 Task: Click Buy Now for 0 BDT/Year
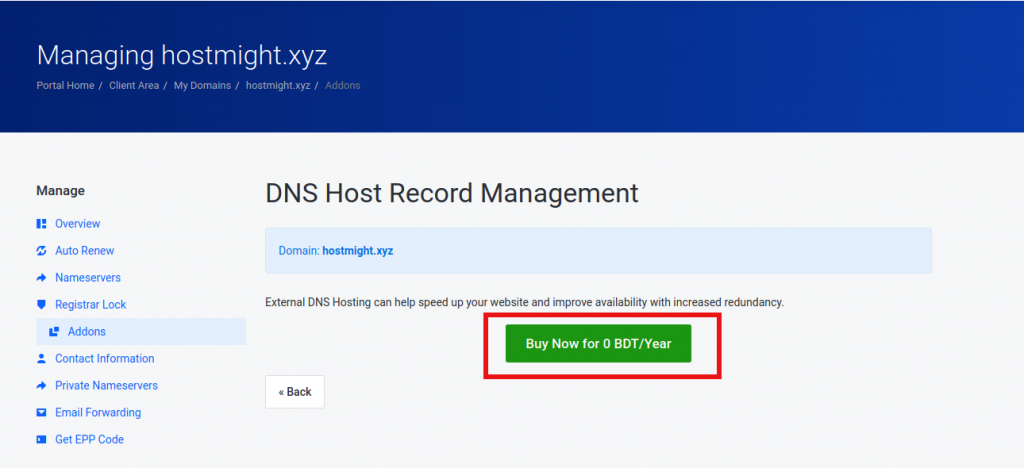point(598,343)
